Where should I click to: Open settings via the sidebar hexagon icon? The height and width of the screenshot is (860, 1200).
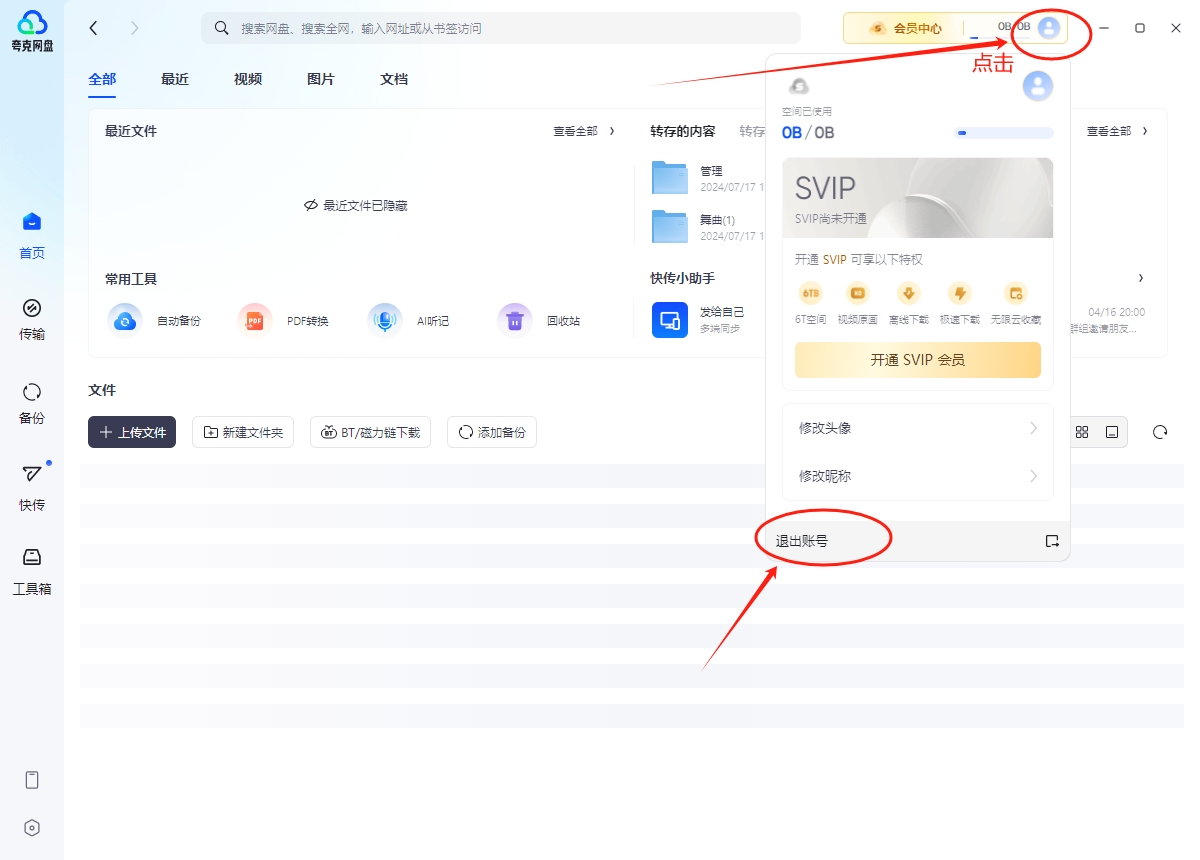point(32,828)
